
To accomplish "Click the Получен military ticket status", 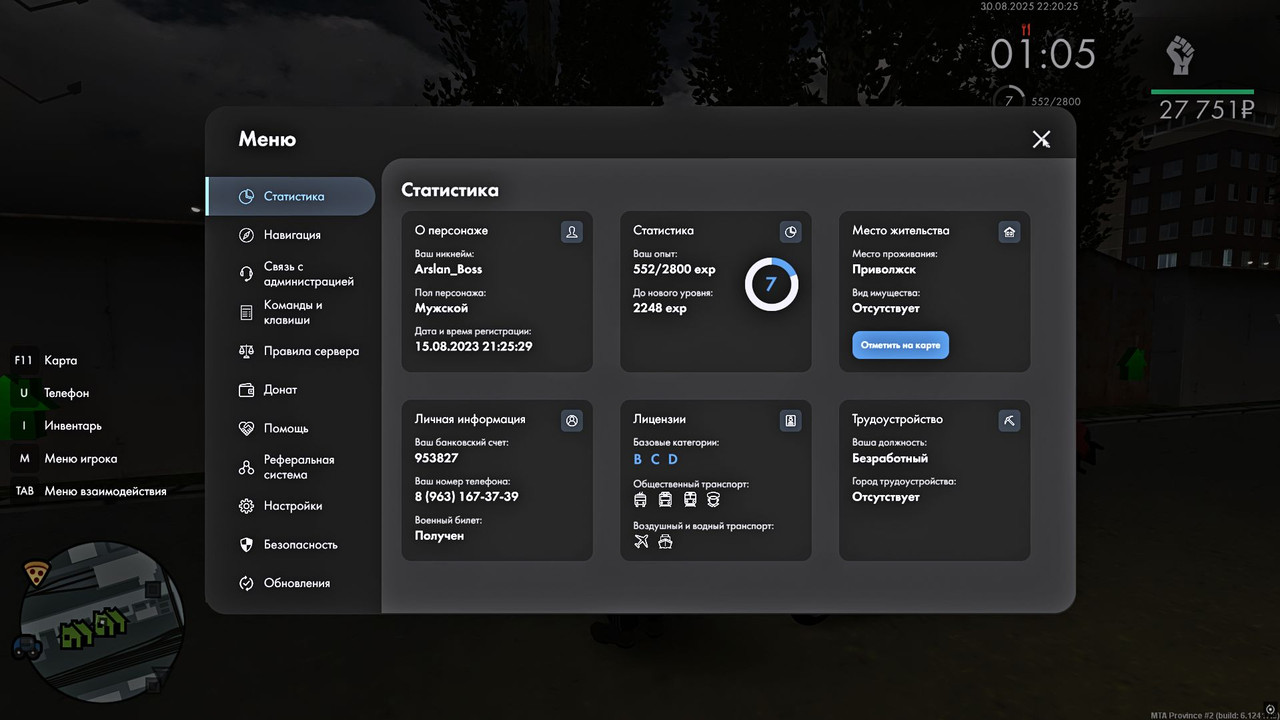I will [x=439, y=536].
